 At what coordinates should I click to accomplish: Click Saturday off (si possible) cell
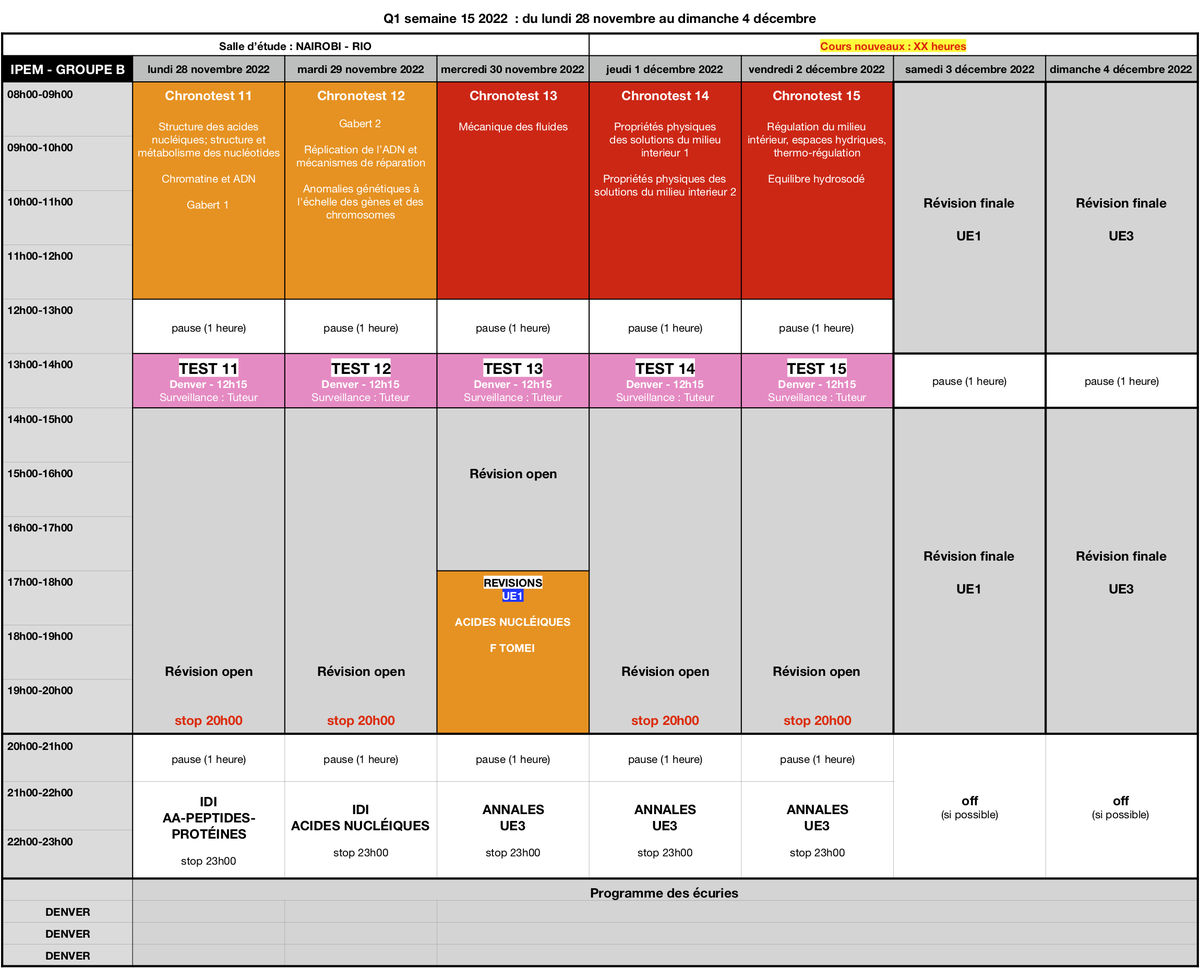[969, 806]
